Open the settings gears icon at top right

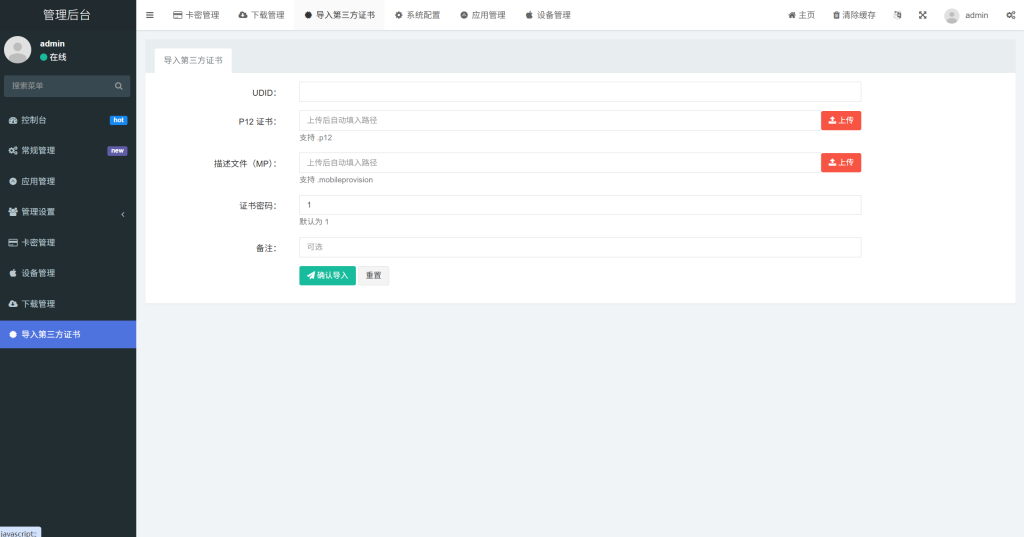[1011, 15]
